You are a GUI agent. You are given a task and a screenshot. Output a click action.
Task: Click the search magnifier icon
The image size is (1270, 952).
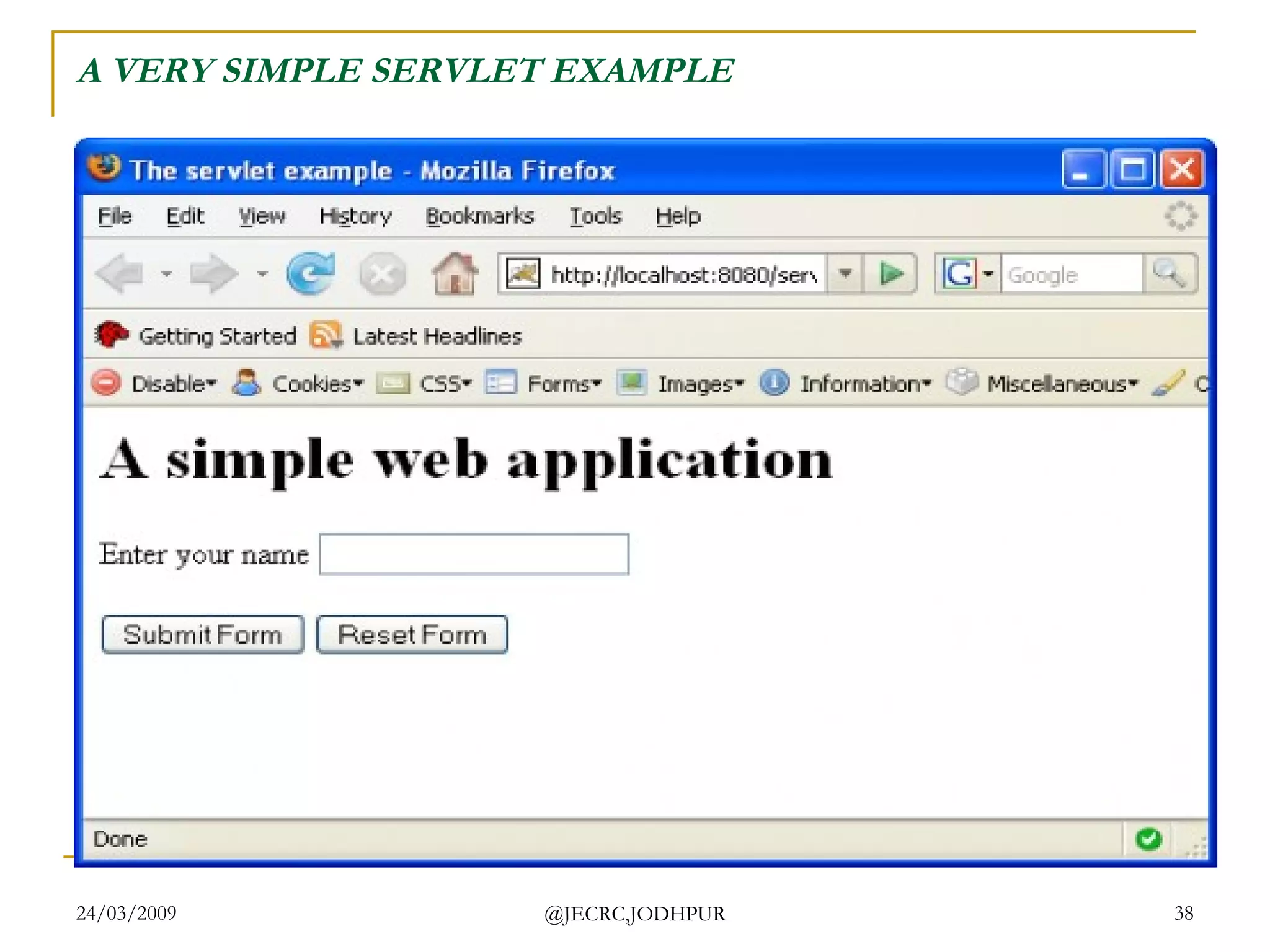[1170, 273]
